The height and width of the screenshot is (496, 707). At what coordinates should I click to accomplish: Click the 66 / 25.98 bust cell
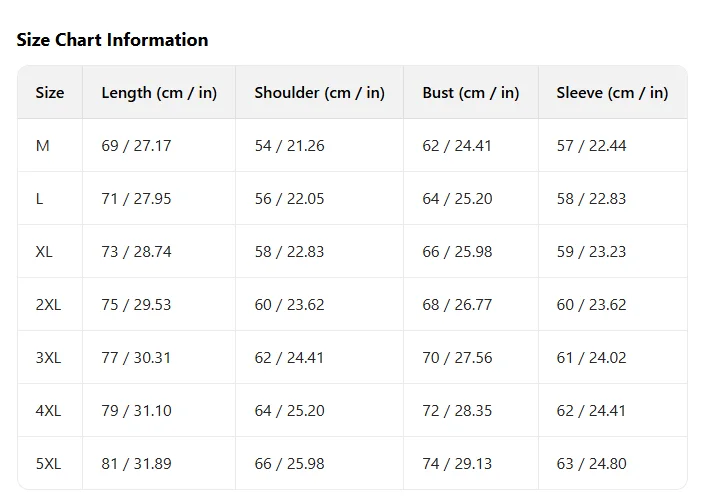(457, 252)
